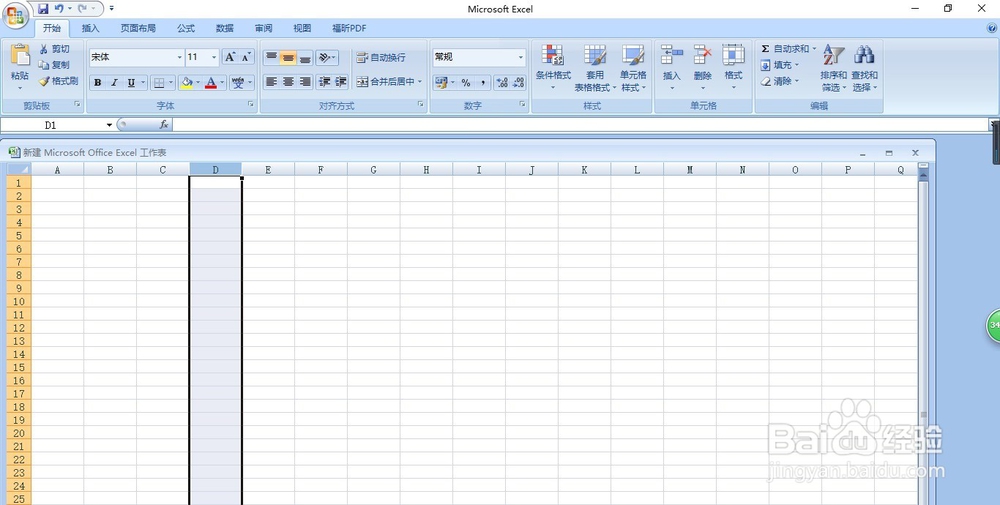
Task: Decrease font size with the small A
Action: (246, 57)
